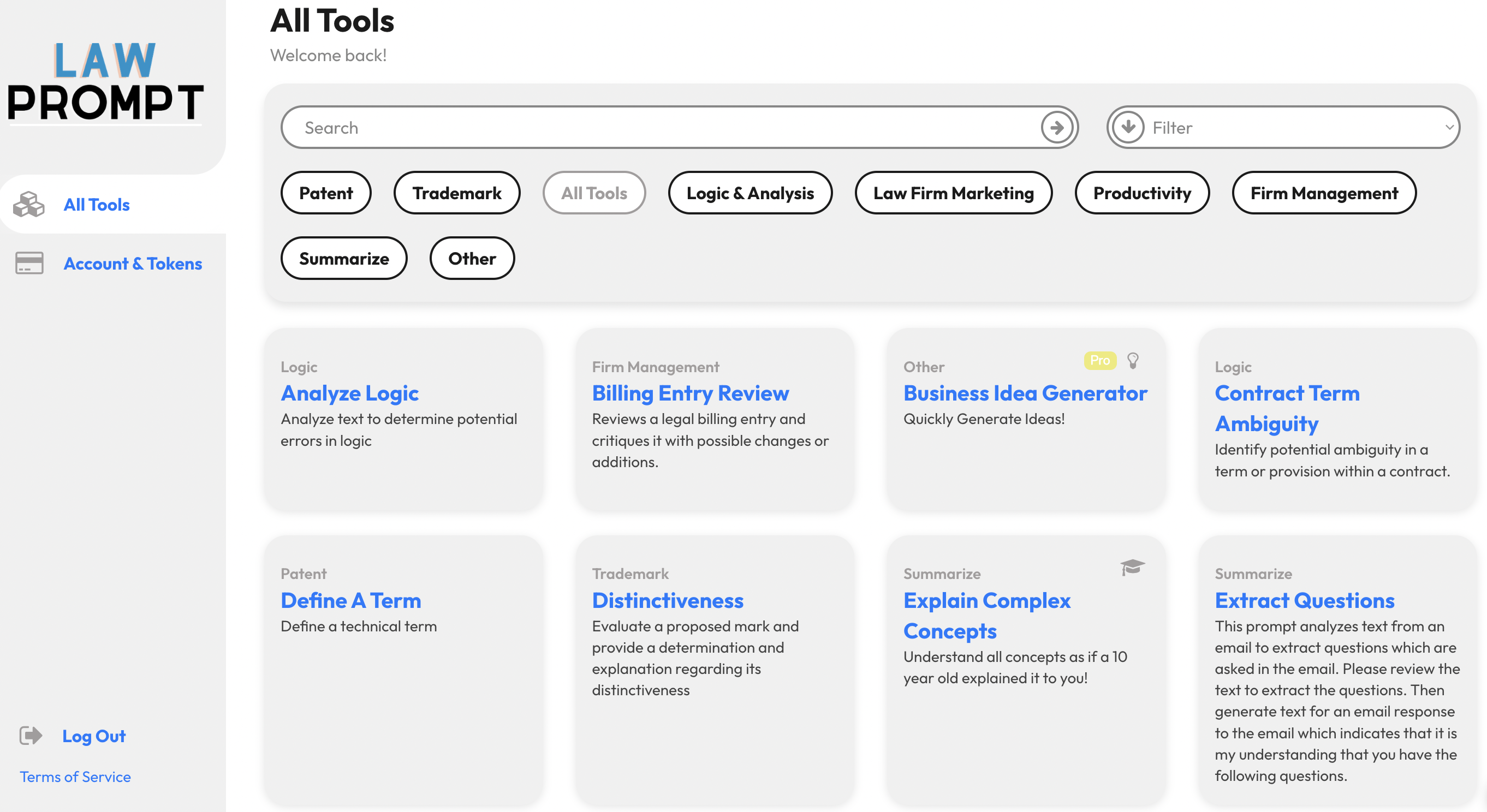The image size is (1487, 812).
Task: Click 'Patent' label on Define A Term card
Action: pos(303,574)
